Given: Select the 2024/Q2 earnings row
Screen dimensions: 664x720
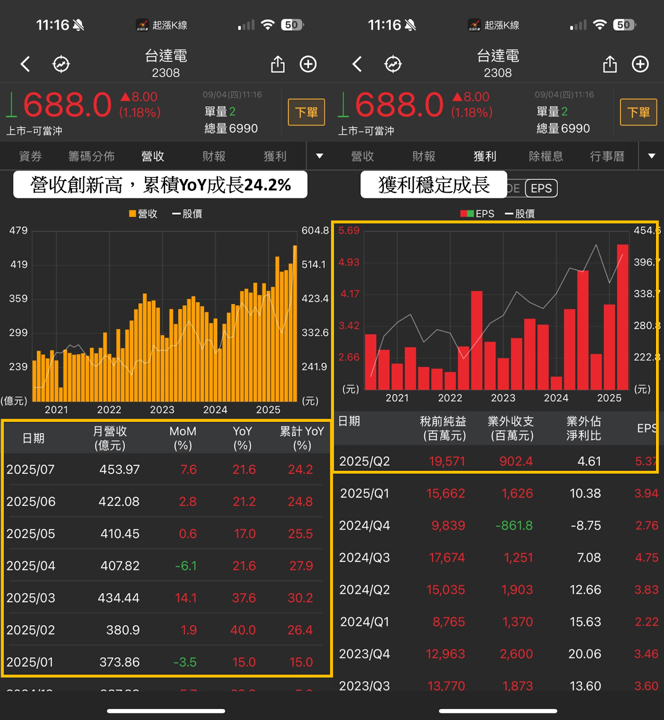Looking at the screenshot, I should (x=498, y=590).
